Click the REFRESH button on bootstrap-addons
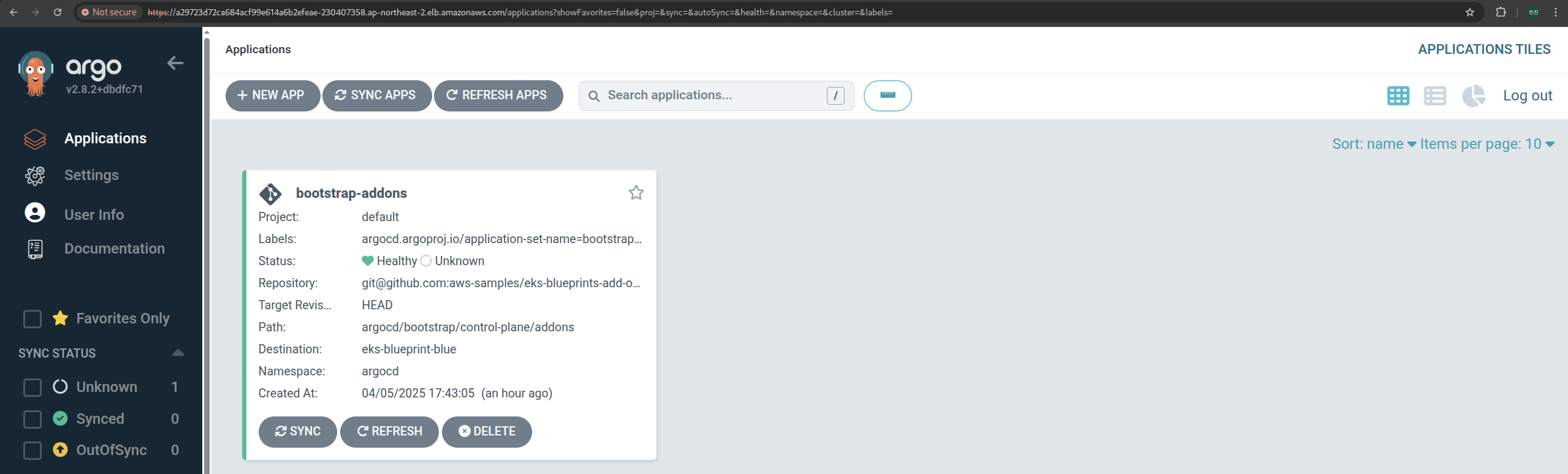Viewport: 1568px width, 474px height. point(390,432)
